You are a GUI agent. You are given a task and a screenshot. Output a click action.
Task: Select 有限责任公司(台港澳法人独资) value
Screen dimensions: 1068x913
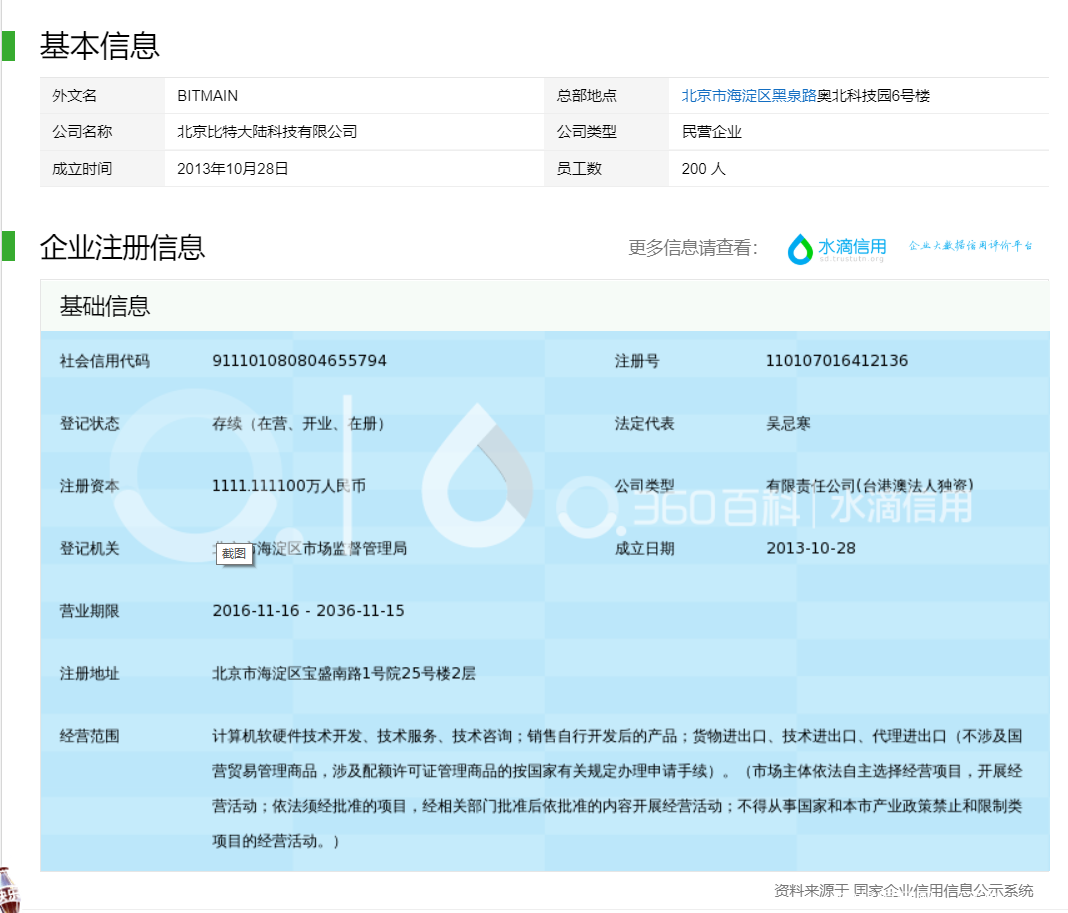tap(870, 486)
